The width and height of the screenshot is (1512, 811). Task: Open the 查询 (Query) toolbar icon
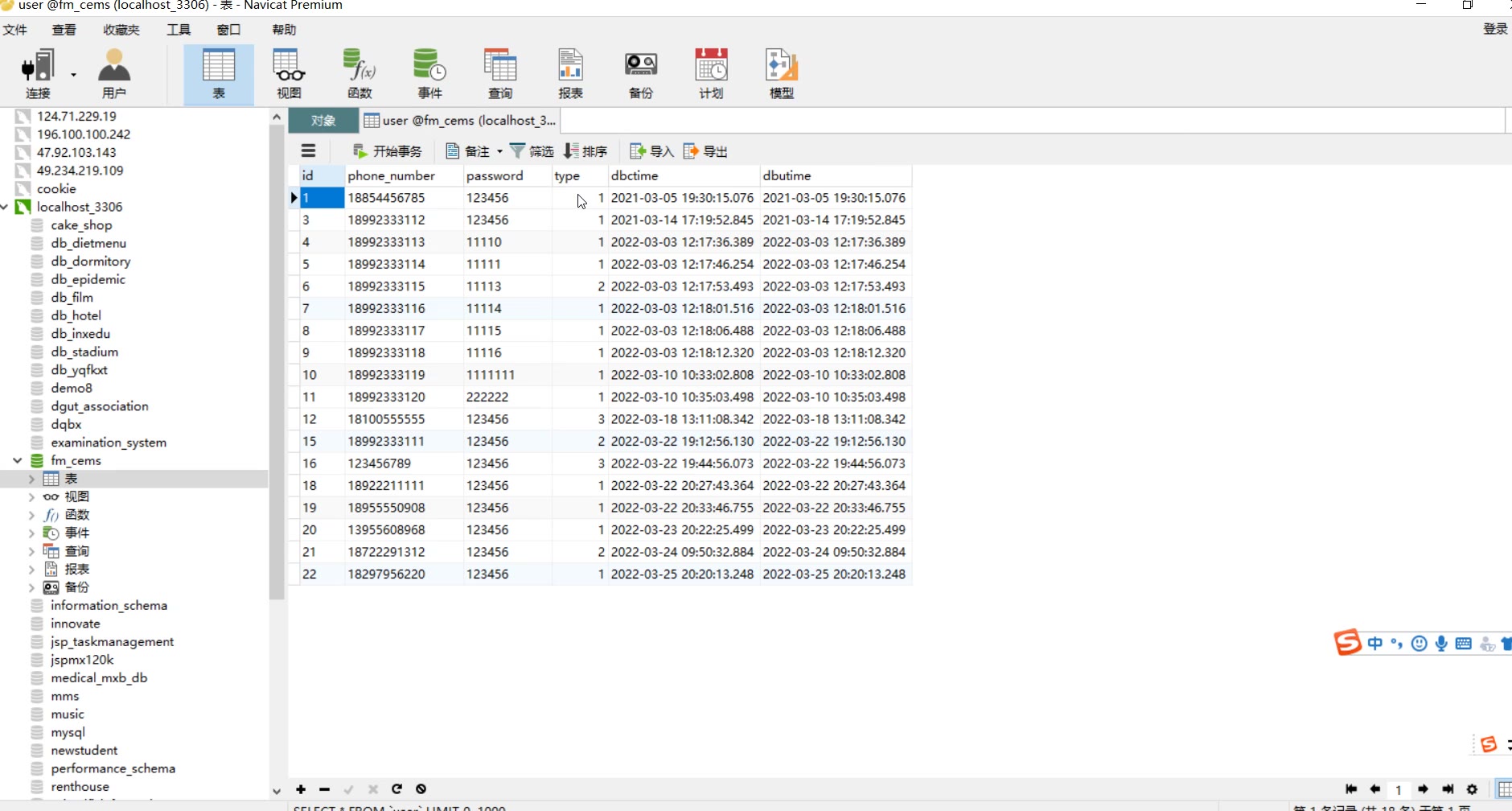tap(500, 75)
